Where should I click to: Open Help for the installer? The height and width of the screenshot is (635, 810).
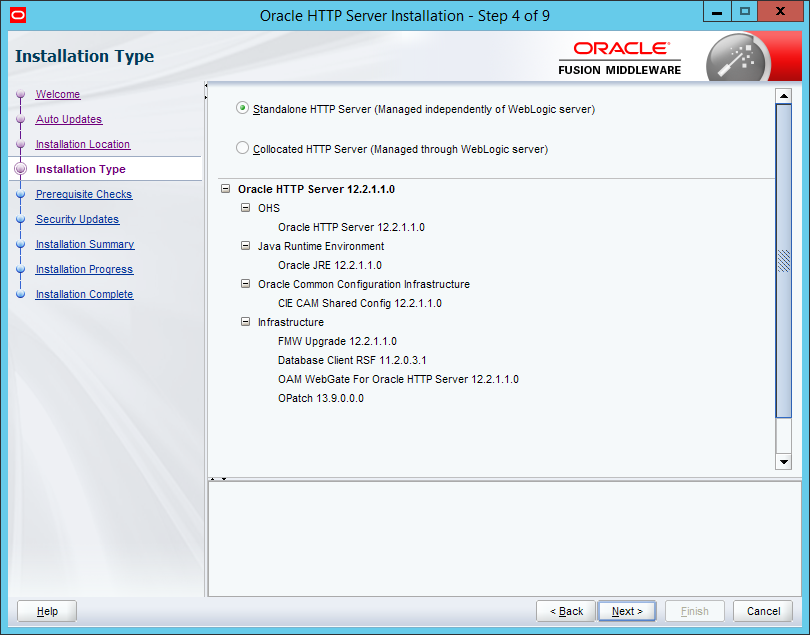coord(47,611)
